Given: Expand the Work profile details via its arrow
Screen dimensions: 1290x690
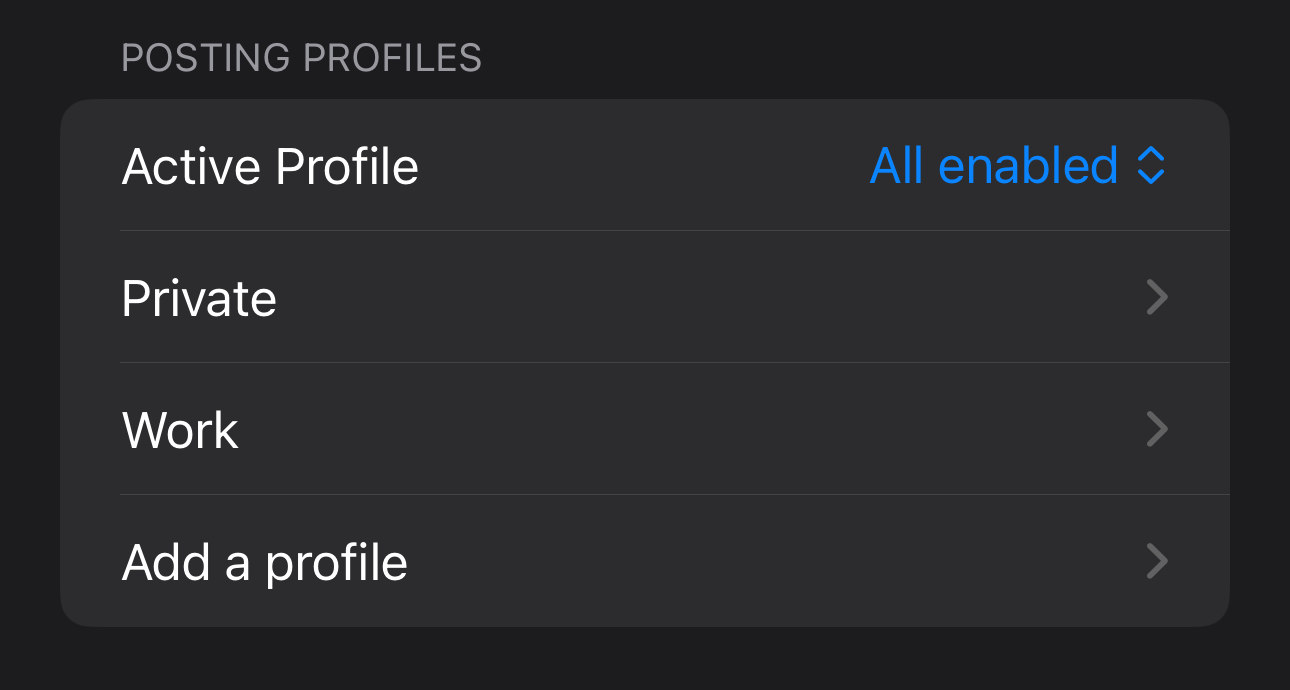Looking at the screenshot, I should pos(1156,430).
